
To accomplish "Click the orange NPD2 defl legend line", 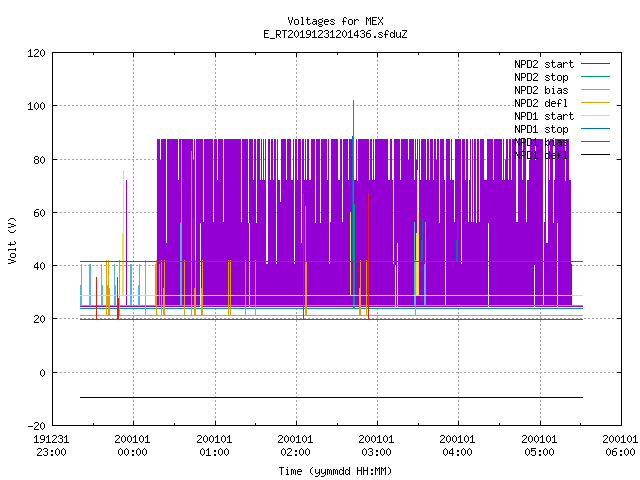I will tap(595, 102).
